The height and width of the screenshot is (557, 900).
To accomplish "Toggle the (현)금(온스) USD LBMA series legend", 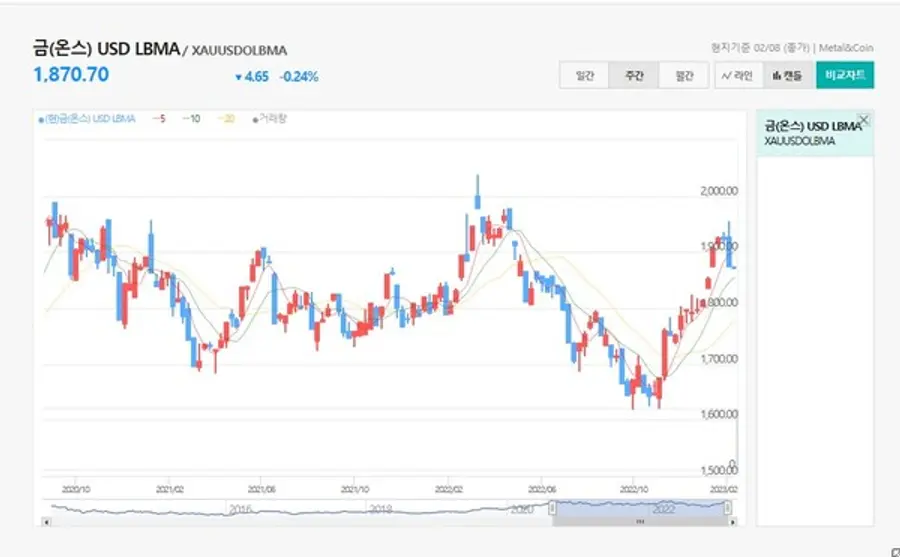I will [x=88, y=118].
